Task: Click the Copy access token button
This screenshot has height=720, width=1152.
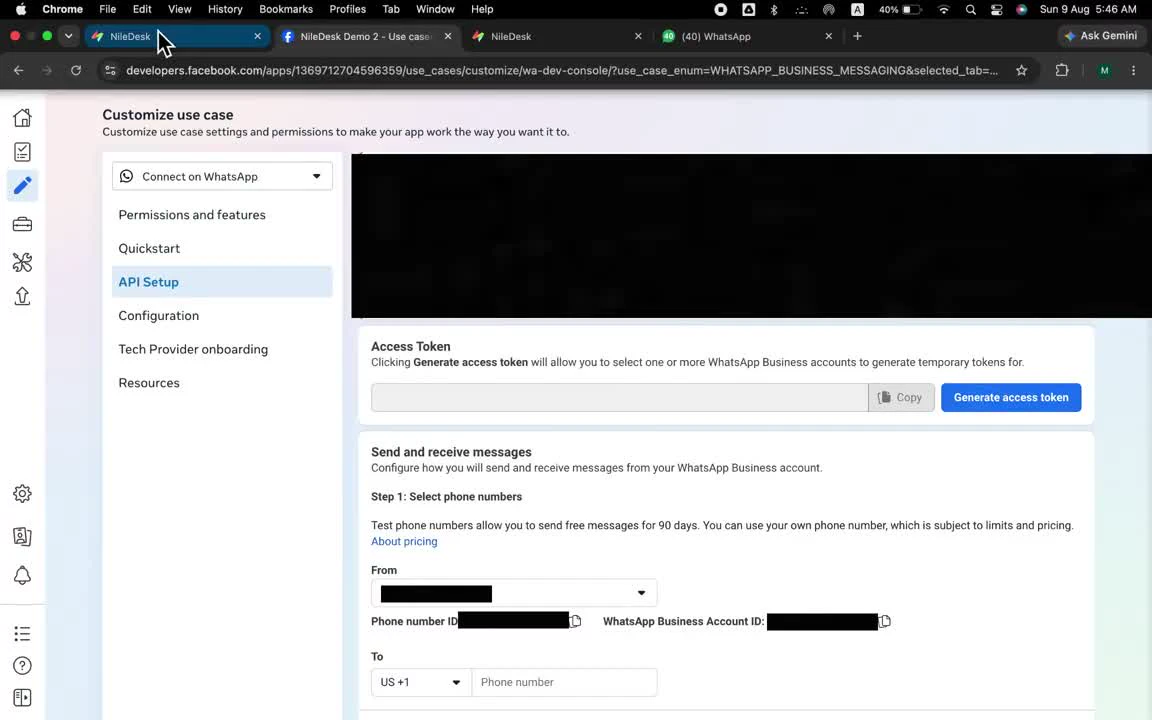Action: tap(901, 397)
